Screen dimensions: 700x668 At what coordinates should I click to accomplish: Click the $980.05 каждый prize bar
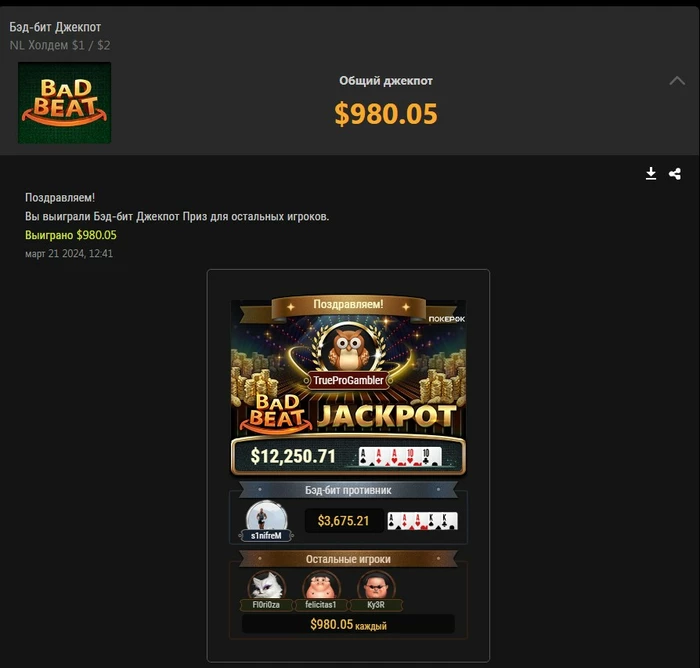coord(348,624)
